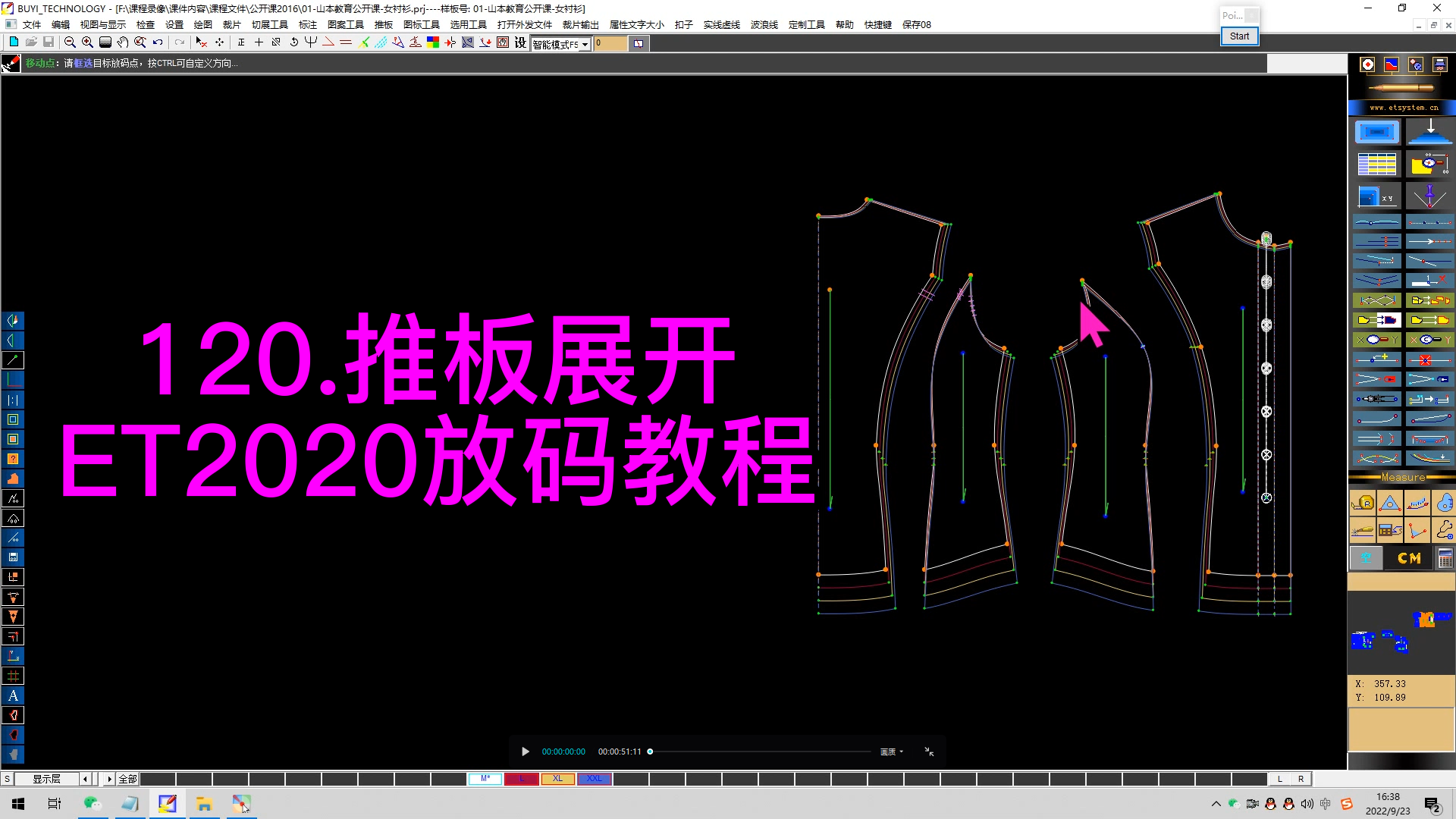Open the 图标工具 menu
This screenshot has height=819, width=1456.
click(422, 25)
